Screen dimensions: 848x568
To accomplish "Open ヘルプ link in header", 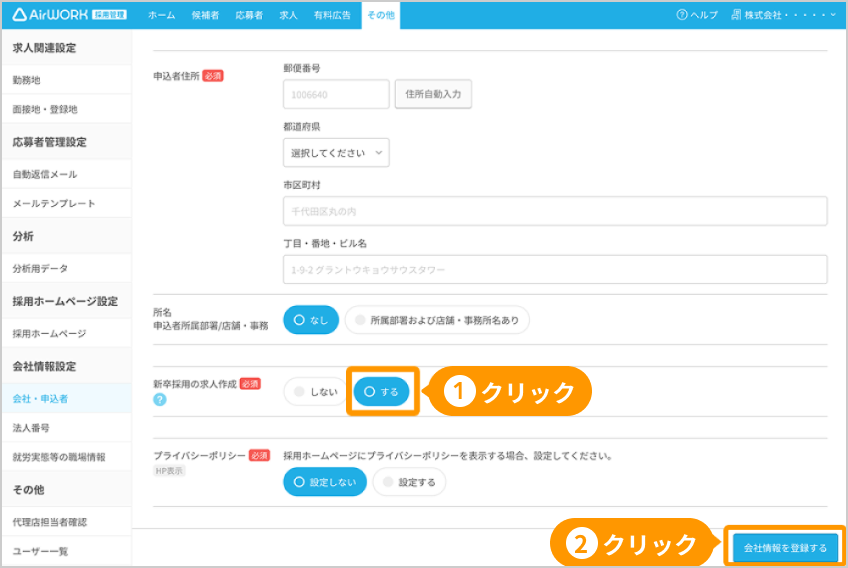I will click(x=697, y=15).
